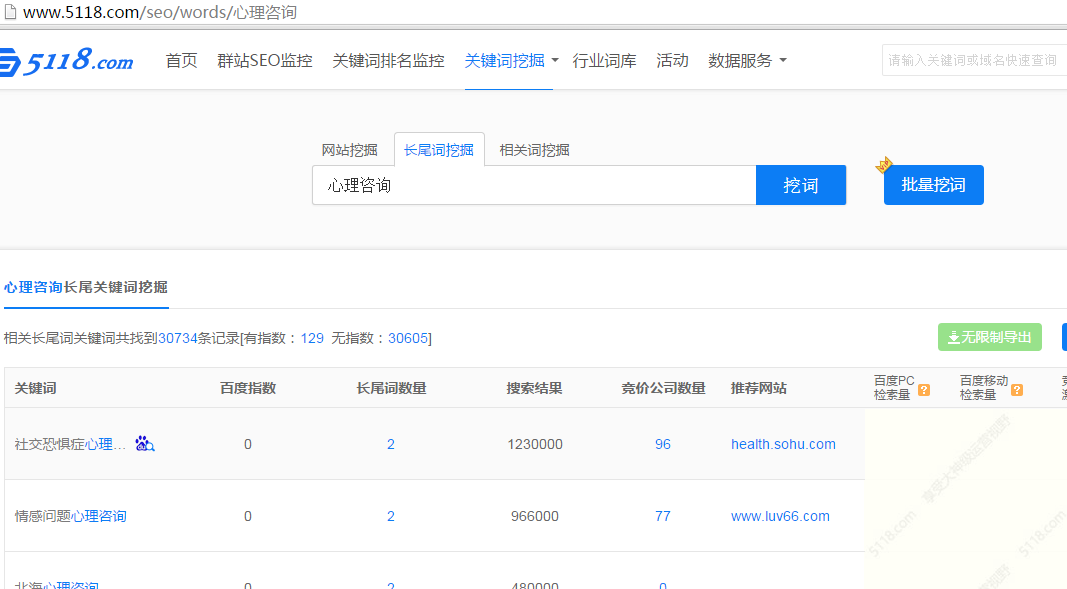1067x589 pixels.
Task: Click the 批量挖词 button
Action: [x=933, y=185]
